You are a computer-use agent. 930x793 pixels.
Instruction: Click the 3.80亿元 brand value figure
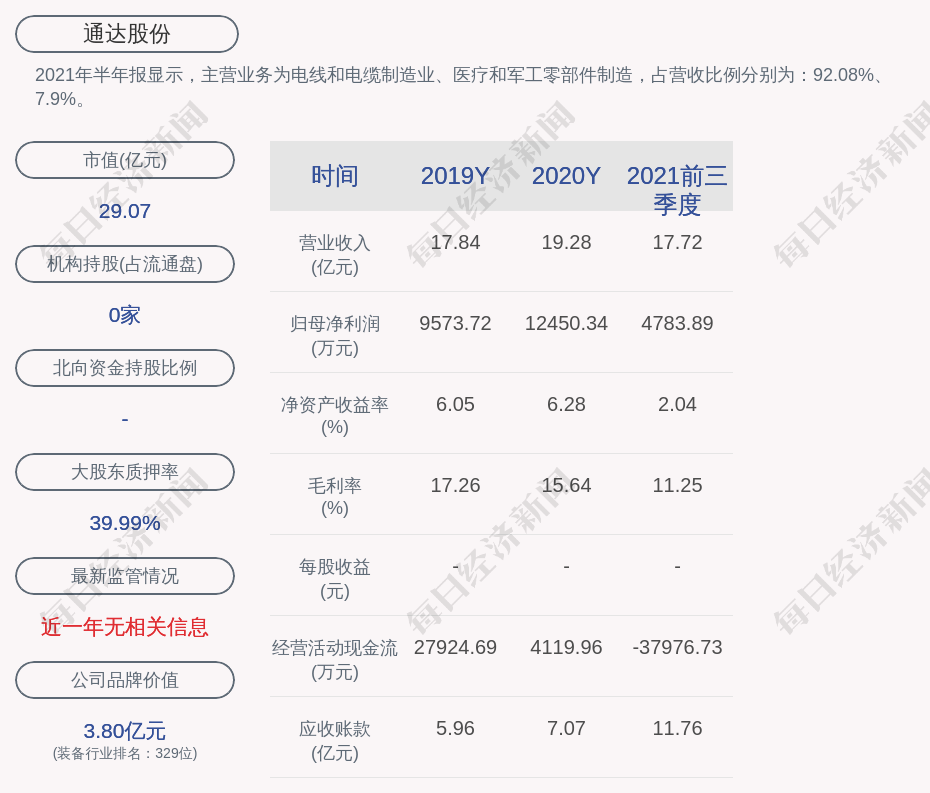pyautogui.click(x=125, y=731)
